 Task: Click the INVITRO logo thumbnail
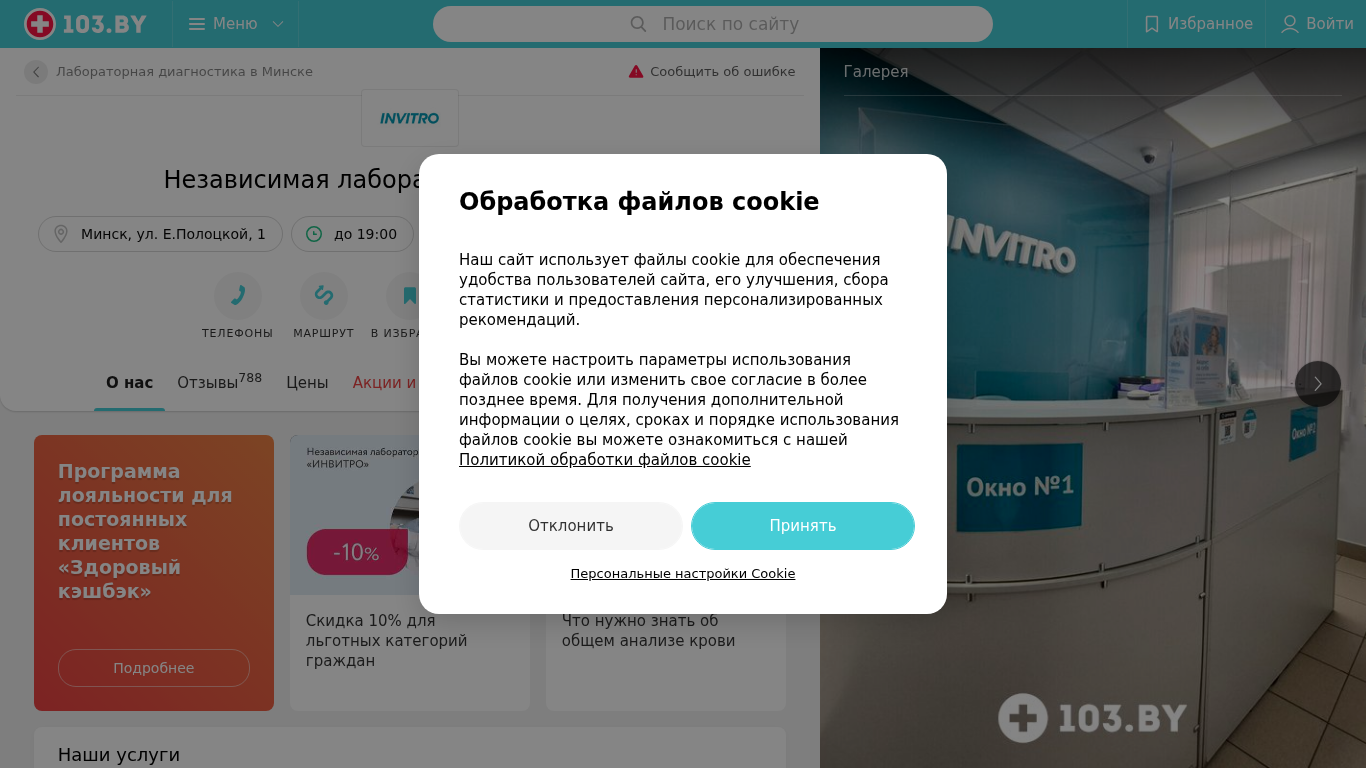coord(410,118)
